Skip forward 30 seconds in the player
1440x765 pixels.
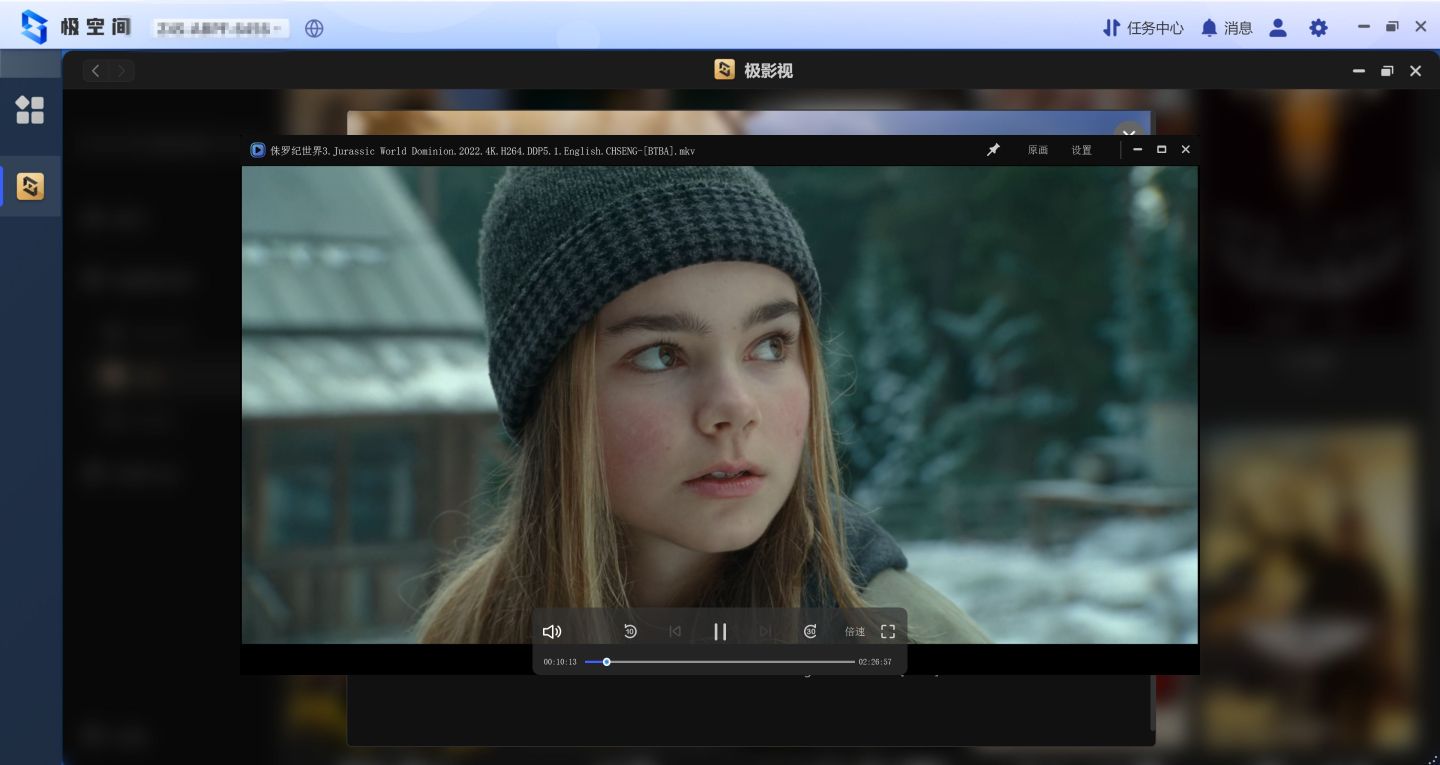pyautogui.click(x=810, y=631)
